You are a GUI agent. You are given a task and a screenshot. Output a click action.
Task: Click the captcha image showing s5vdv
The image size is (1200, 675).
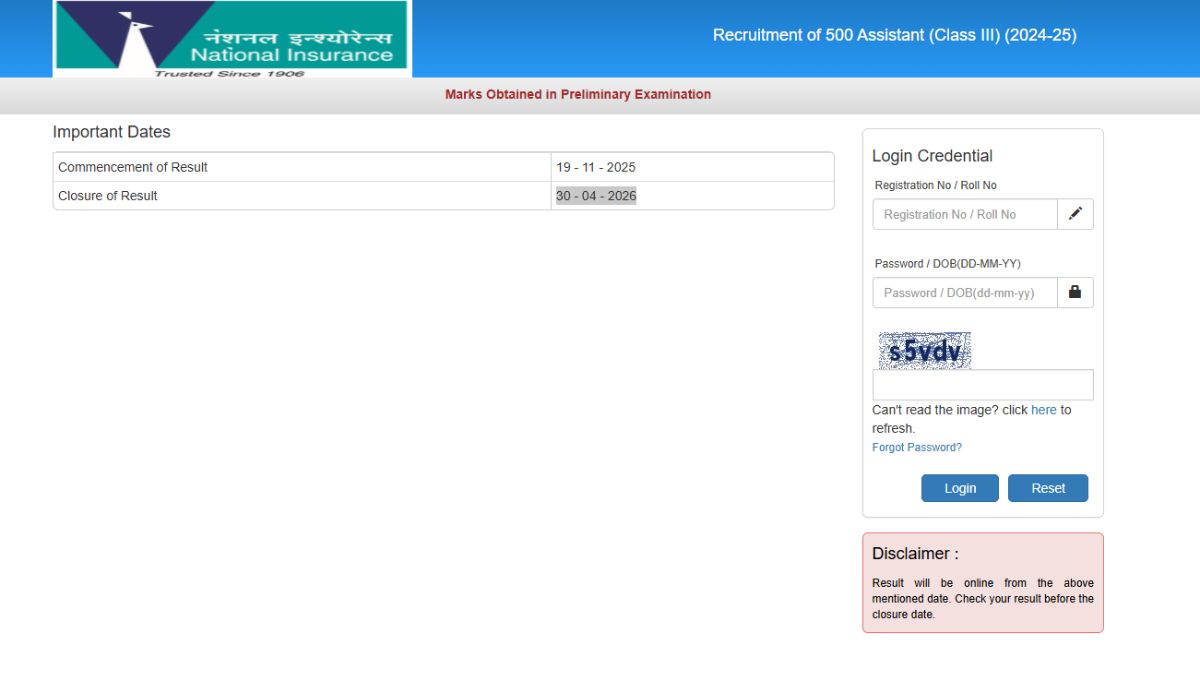coord(924,351)
